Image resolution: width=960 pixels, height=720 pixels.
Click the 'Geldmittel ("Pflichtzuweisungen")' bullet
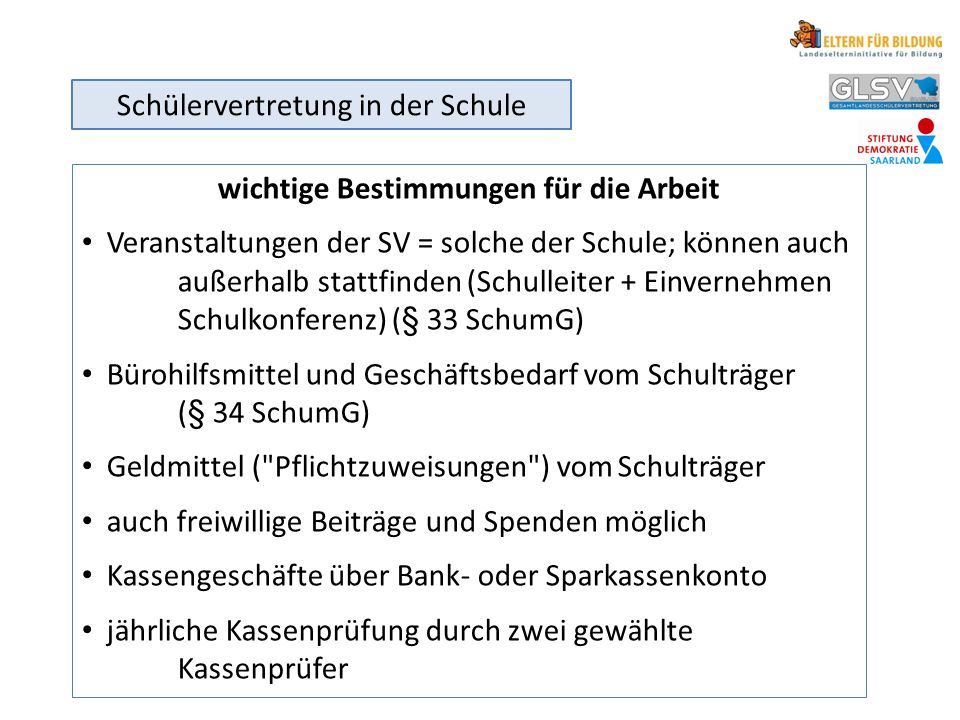tap(328, 467)
